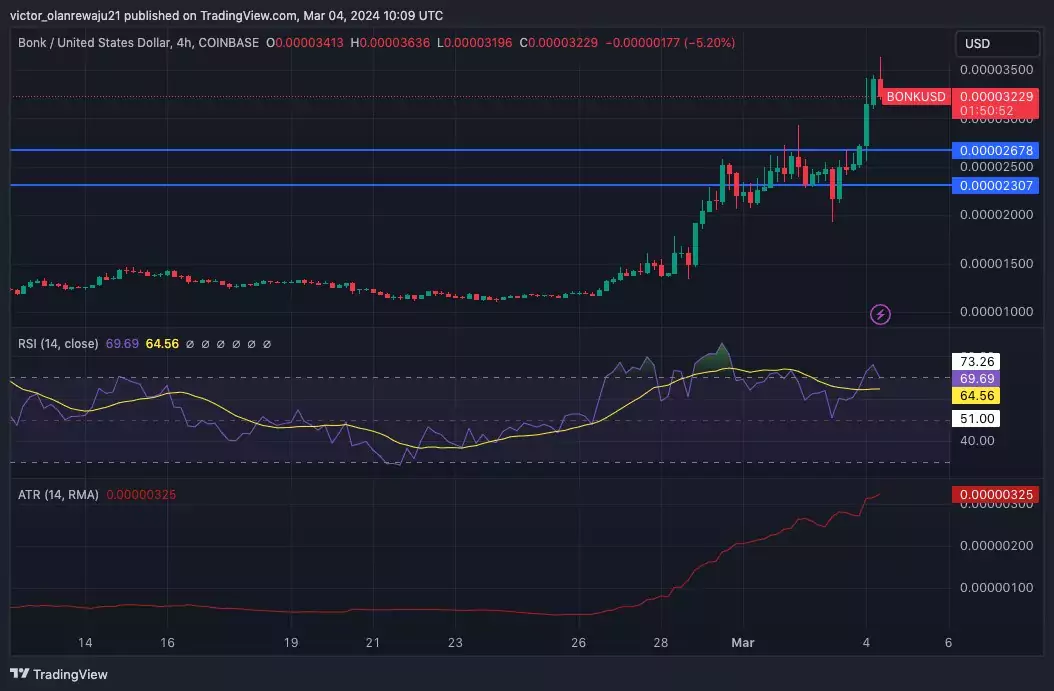This screenshot has width=1054, height=691.
Task: Click the purple lightning bolt event icon
Action: [880, 314]
